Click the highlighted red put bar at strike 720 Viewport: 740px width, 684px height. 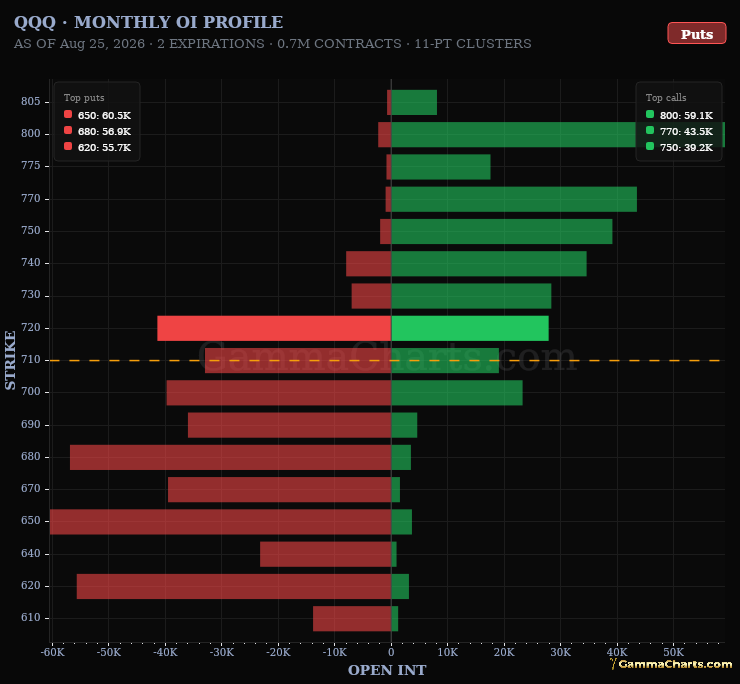point(274,328)
